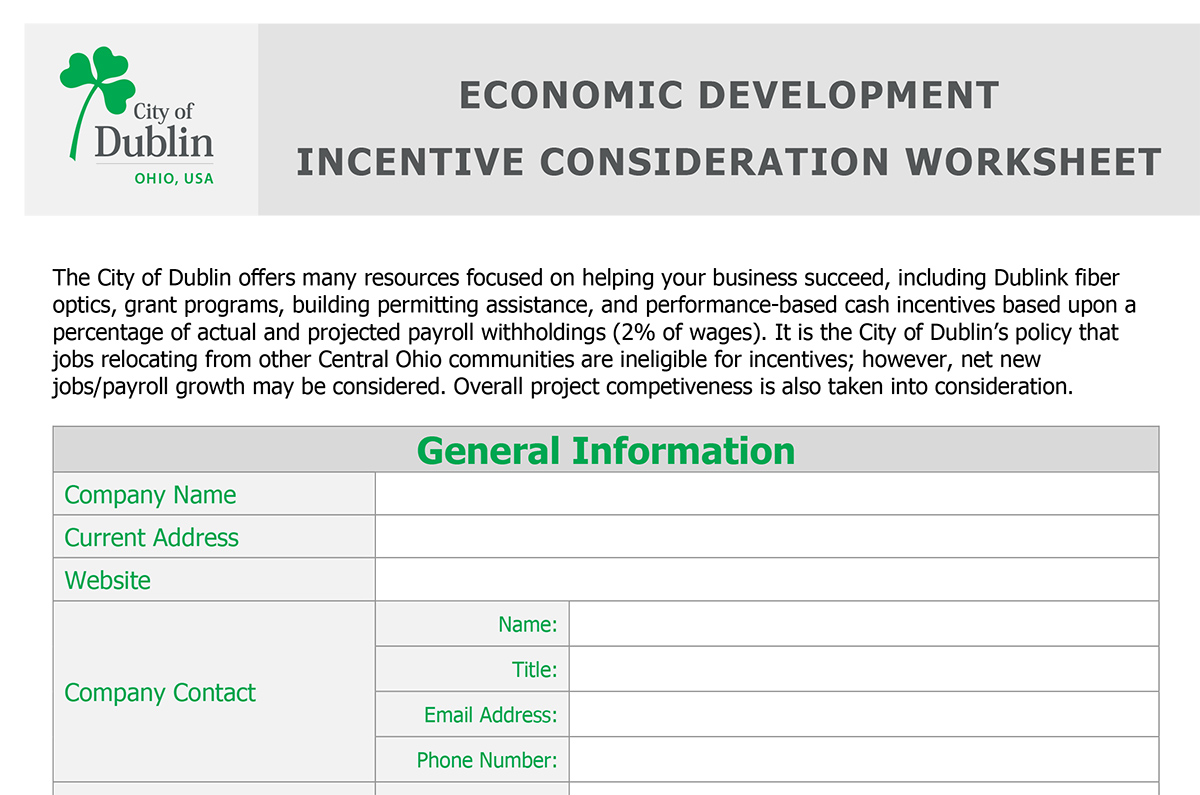Click the introductory paragraph about Dublin incentives
The width and height of the screenshot is (1200, 795).
click(594, 332)
